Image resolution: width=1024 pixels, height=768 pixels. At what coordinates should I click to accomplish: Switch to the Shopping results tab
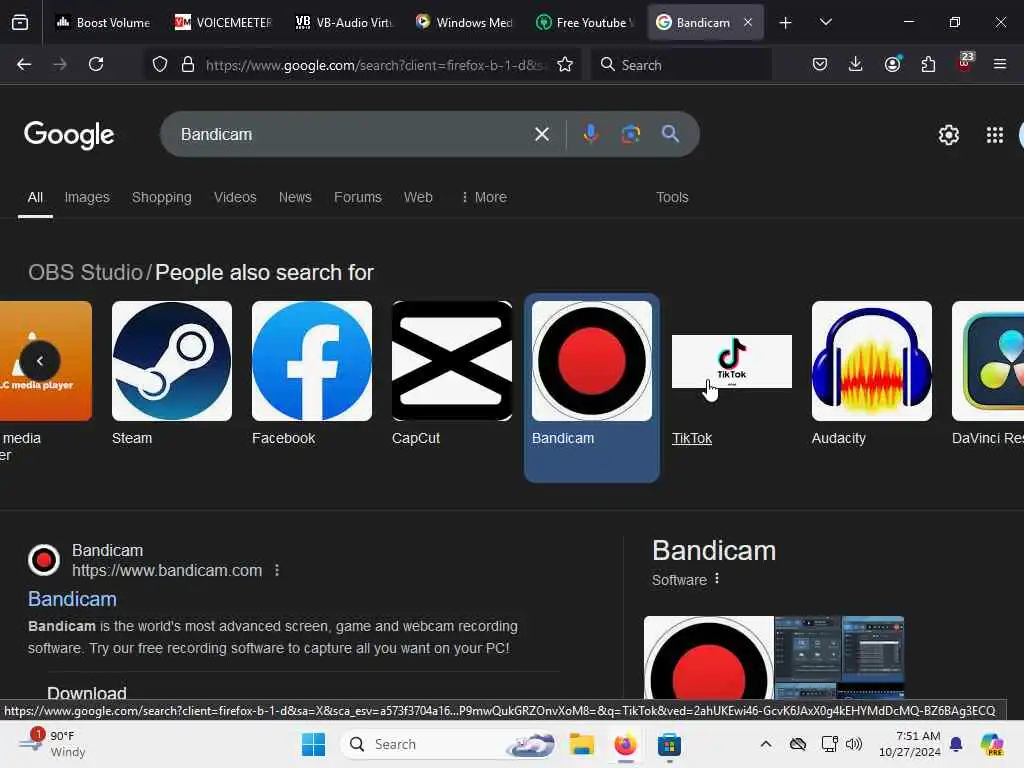point(161,197)
